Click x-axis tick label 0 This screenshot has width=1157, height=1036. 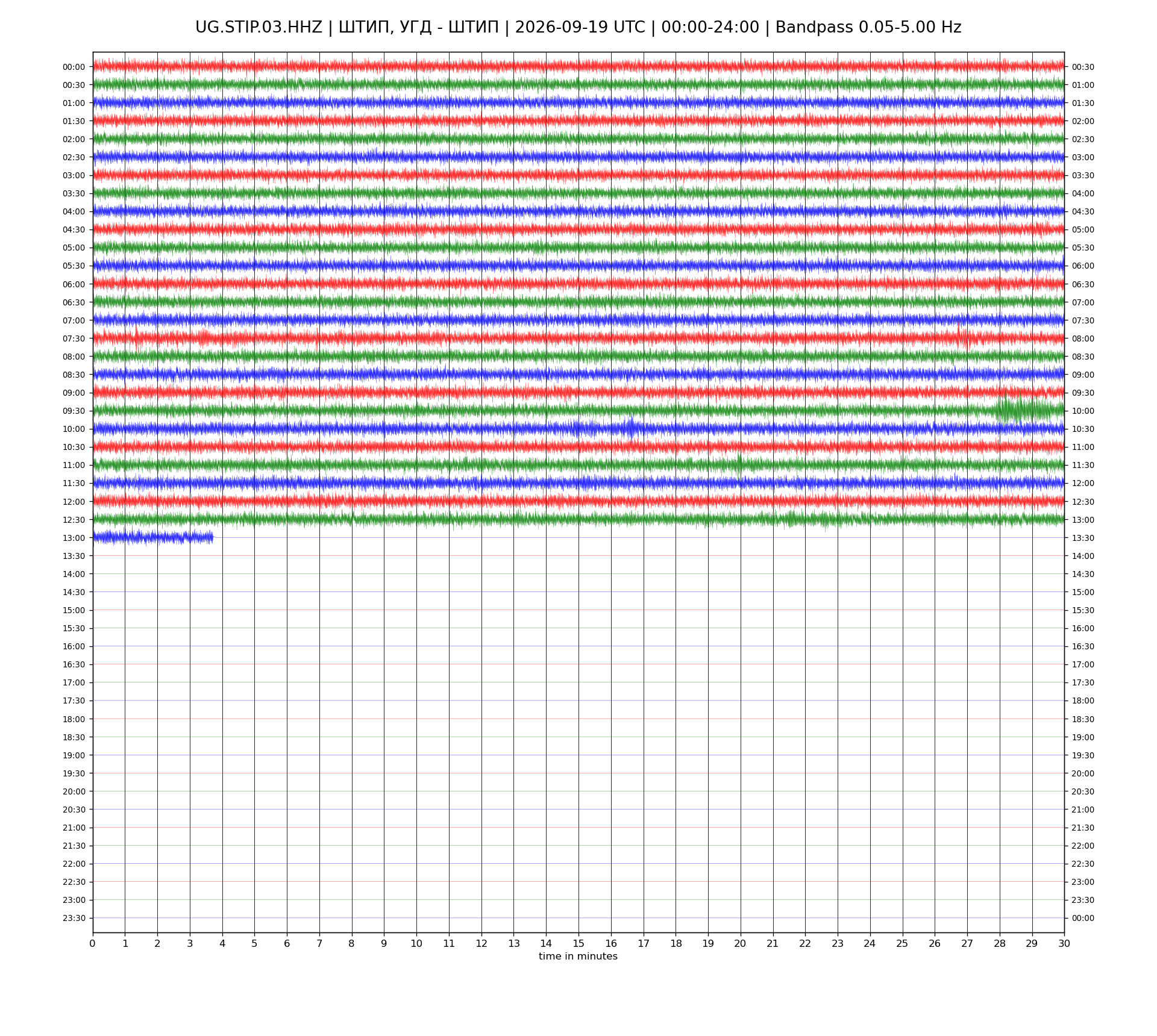tap(92, 943)
